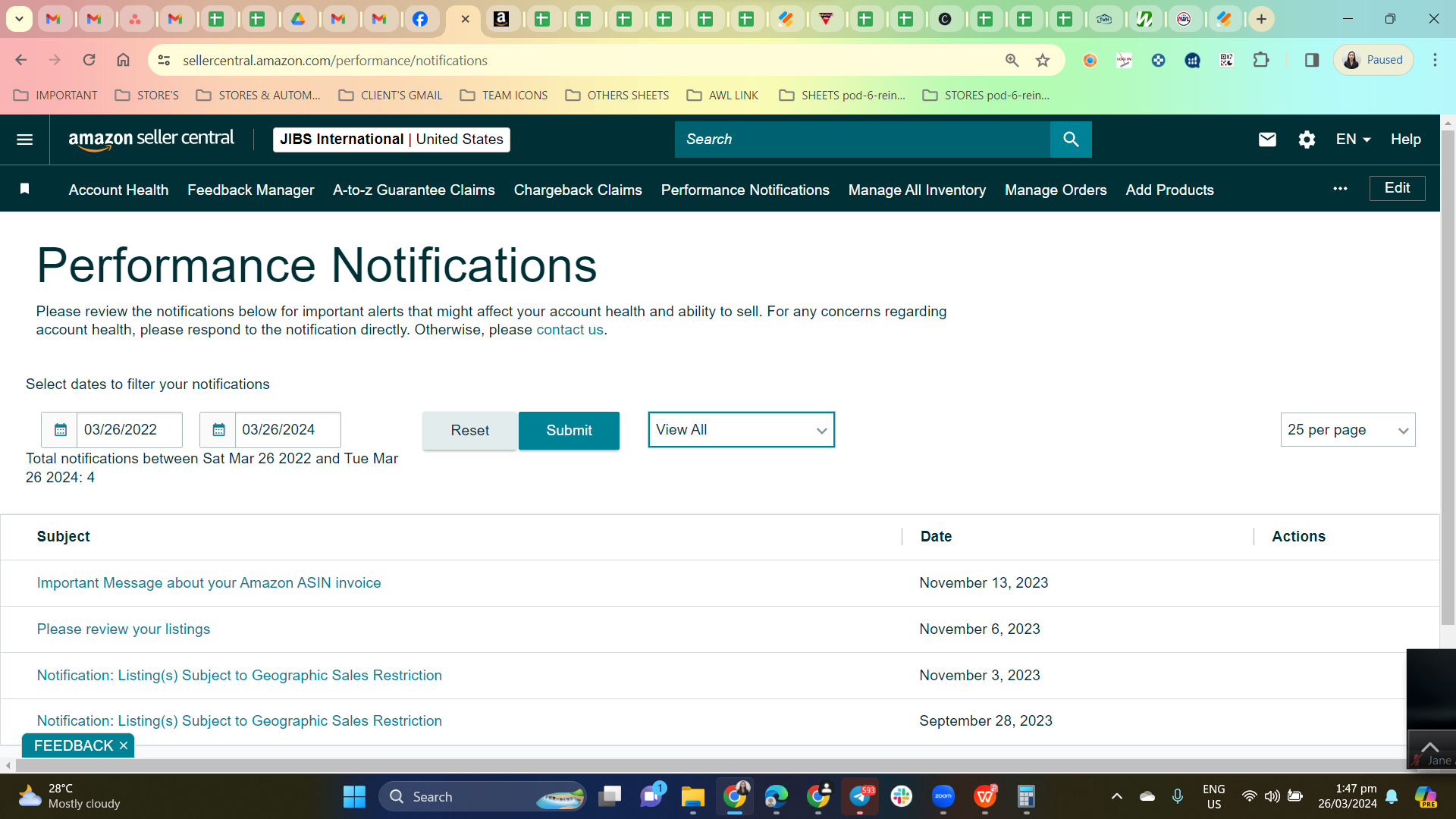Open Feedback Manager
The width and height of the screenshot is (1456, 819).
[250, 190]
